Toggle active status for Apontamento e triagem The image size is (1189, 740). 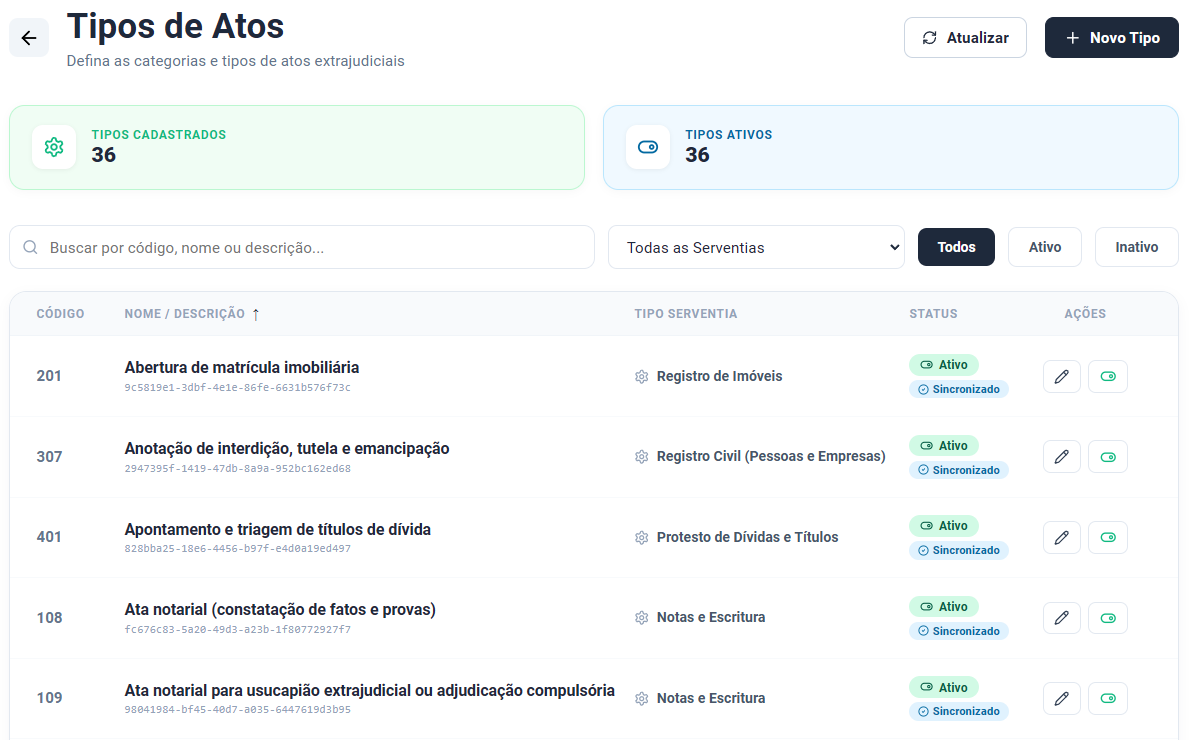coord(1108,538)
